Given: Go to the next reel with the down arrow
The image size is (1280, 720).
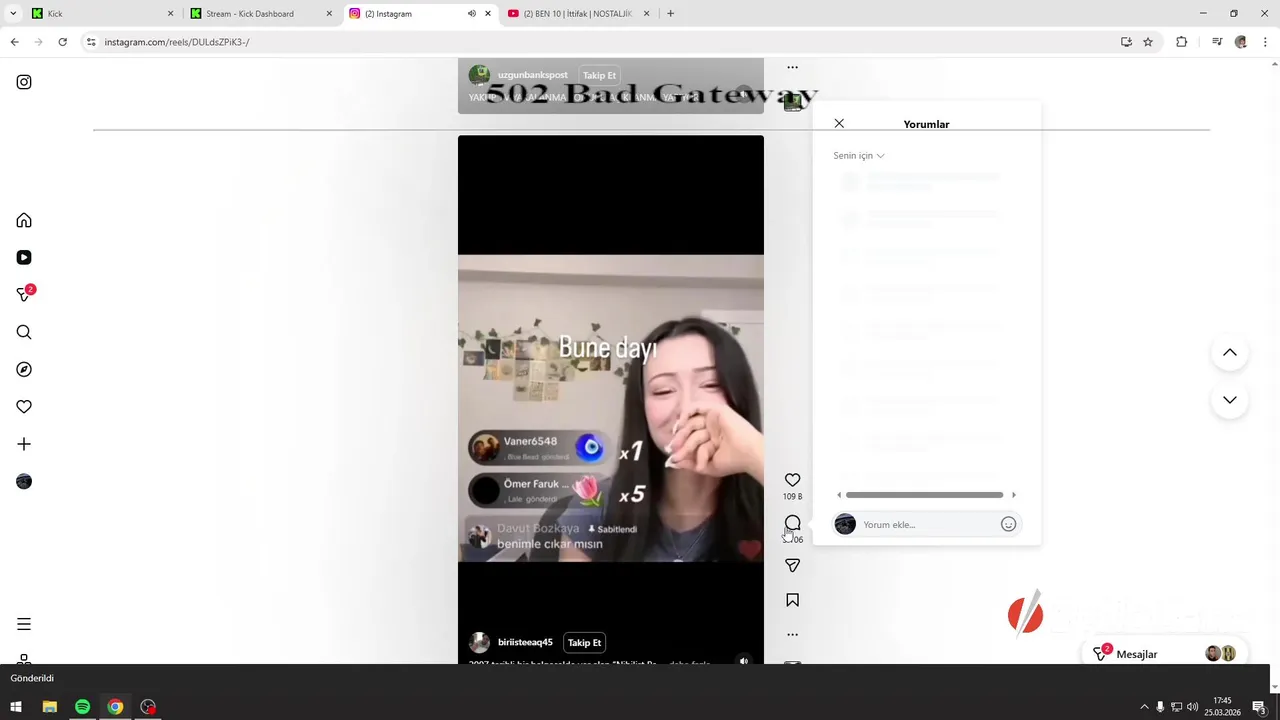Looking at the screenshot, I should 1230,400.
